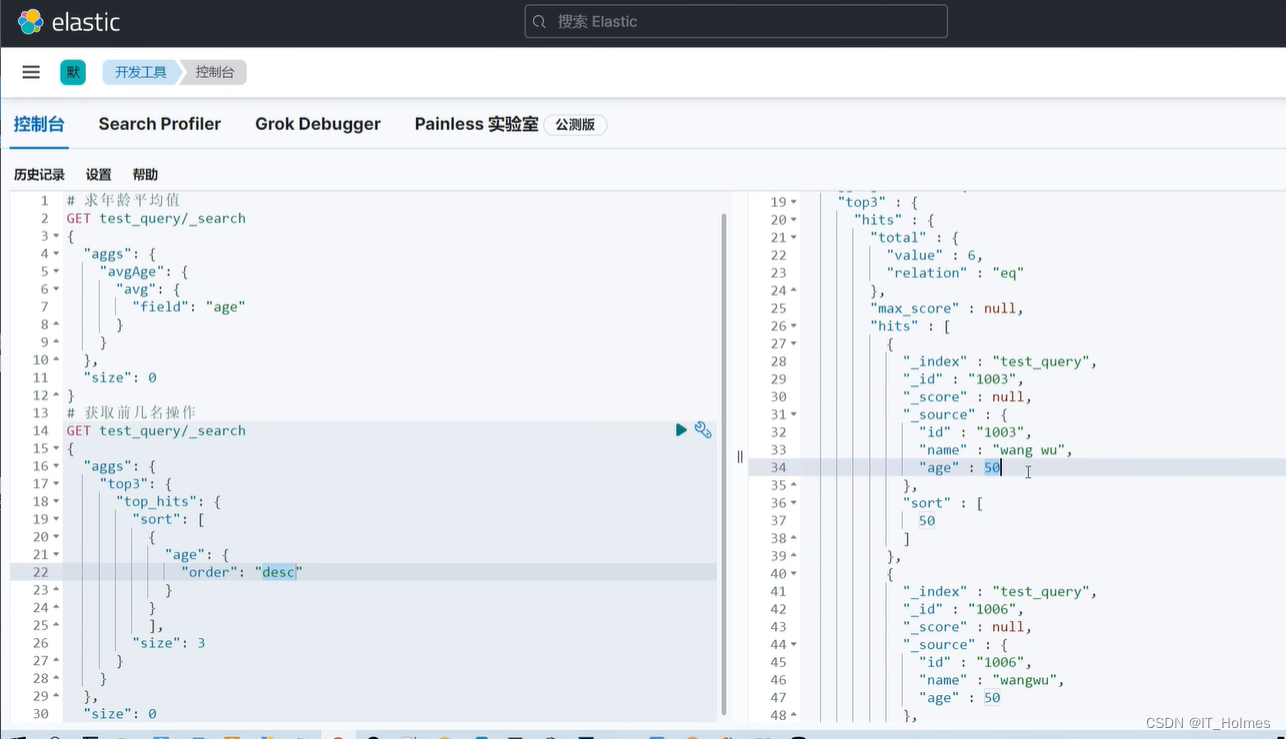Collapse the output hits object at line 20

[794, 220]
